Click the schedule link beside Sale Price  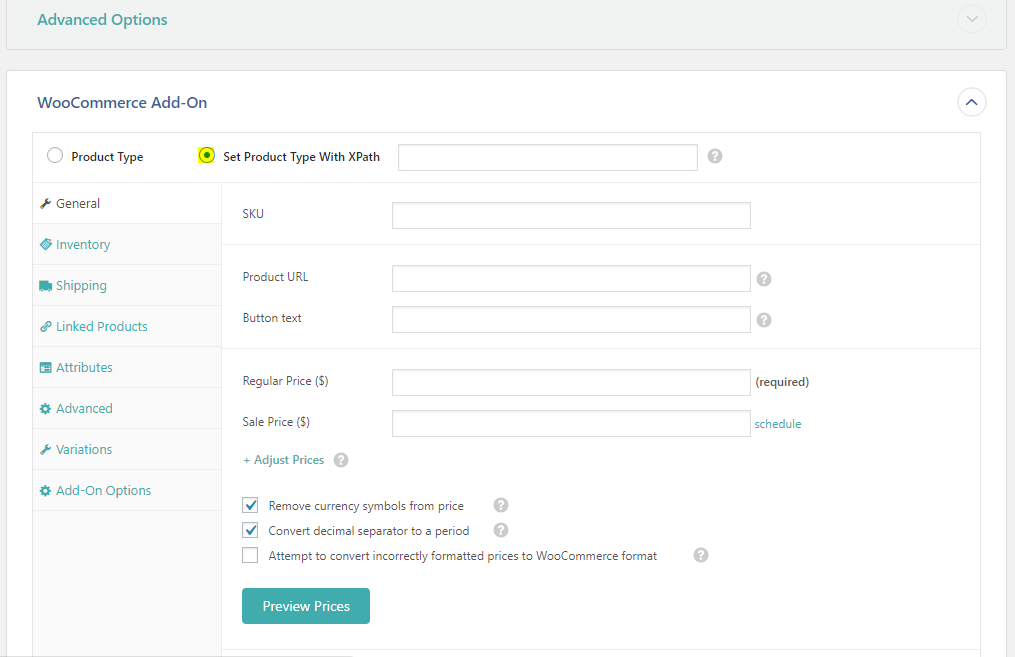(777, 424)
